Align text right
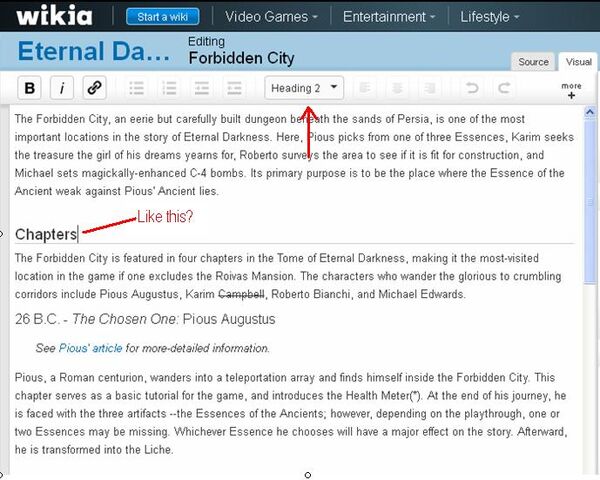 click(x=429, y=88)
